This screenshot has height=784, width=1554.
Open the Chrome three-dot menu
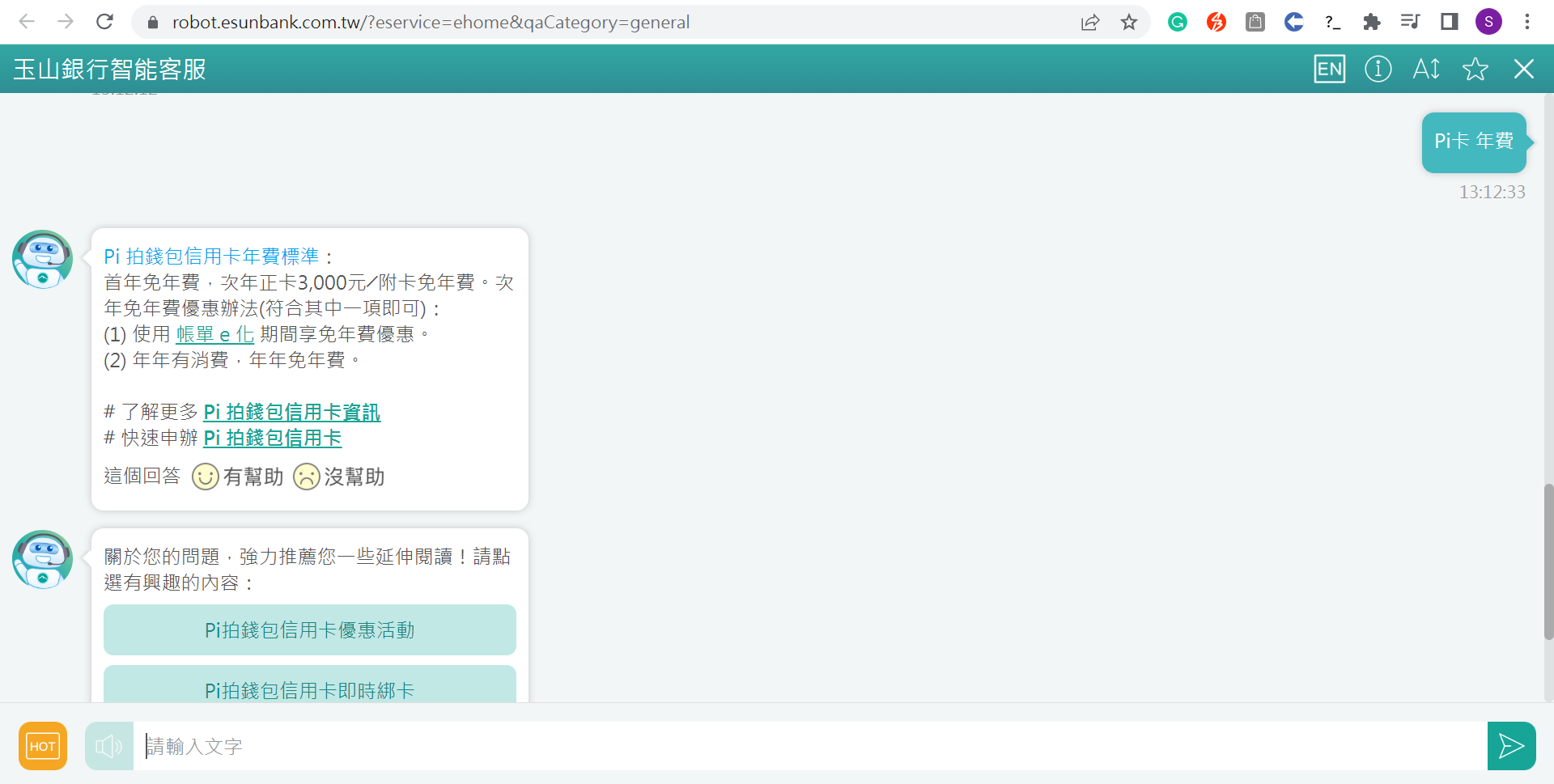point(1527,22)
